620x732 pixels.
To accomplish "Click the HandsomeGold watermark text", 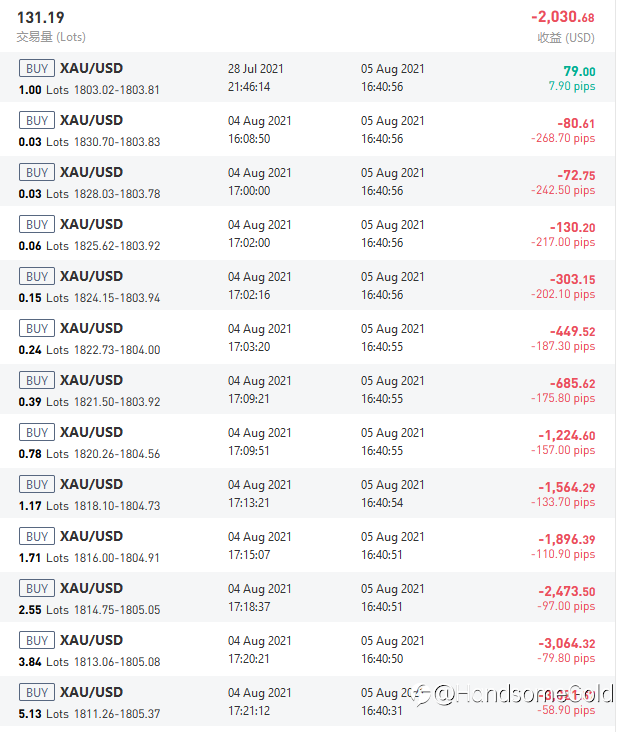I will 522,694.
